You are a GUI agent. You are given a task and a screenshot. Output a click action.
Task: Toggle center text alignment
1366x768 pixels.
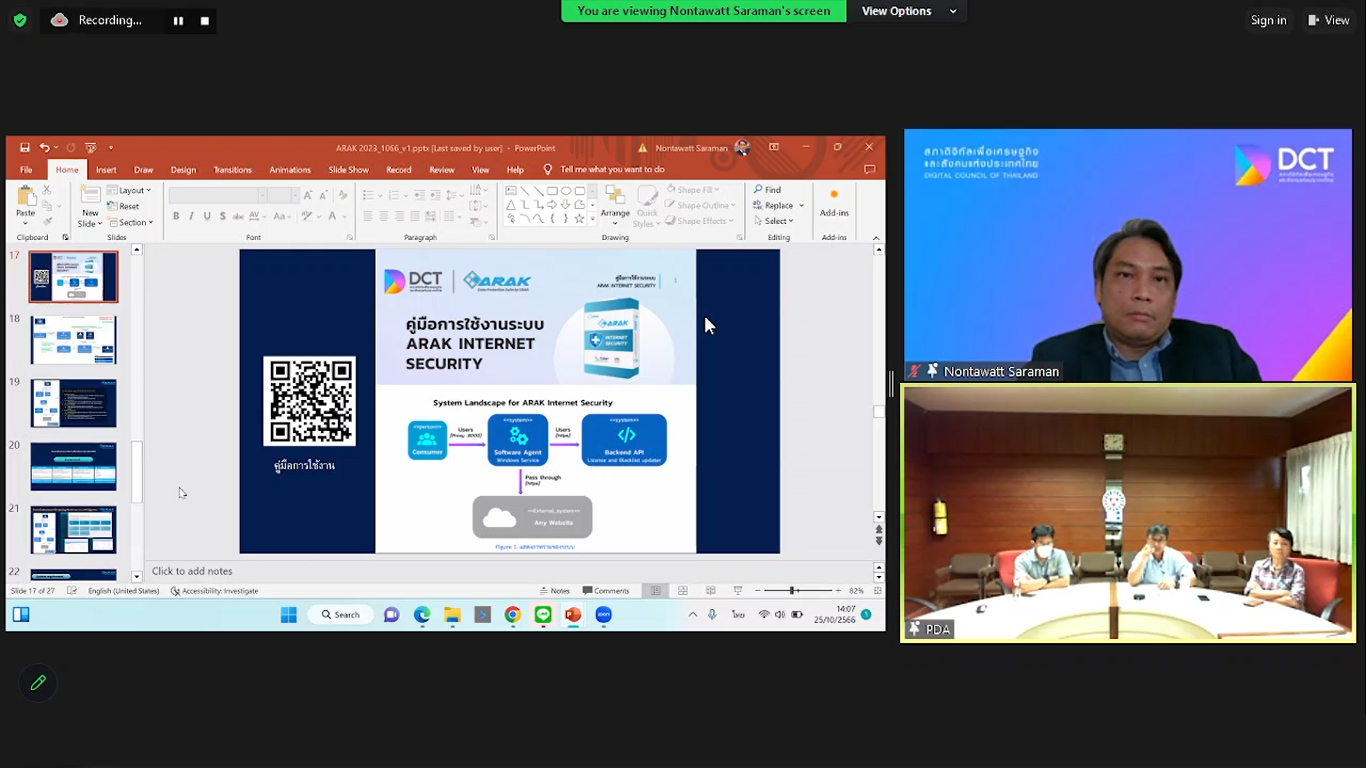point(384,216)
